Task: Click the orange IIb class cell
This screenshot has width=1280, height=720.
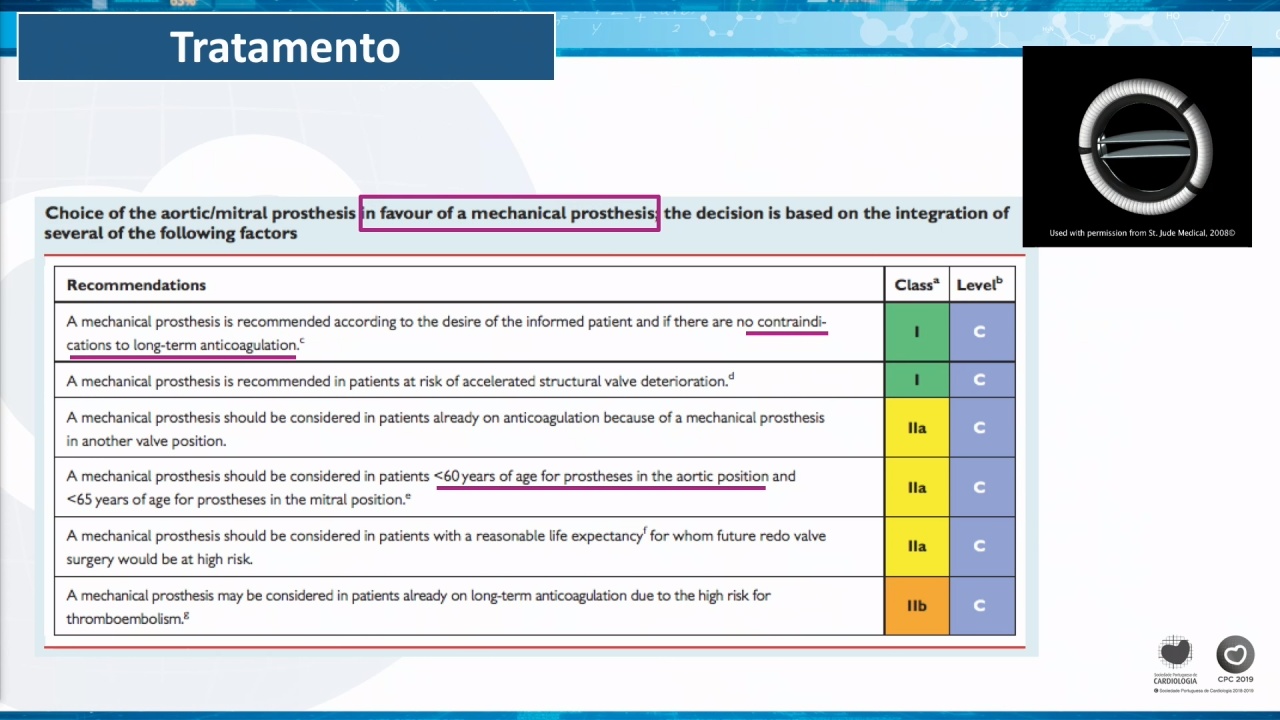Action: click(x=917, y=606)
